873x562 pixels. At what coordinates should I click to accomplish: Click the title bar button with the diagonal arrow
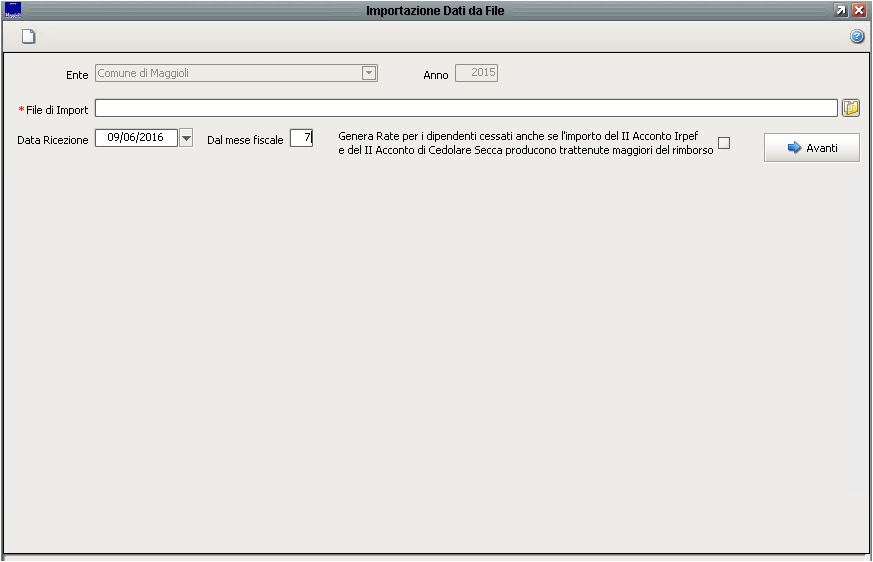point(840,10)
